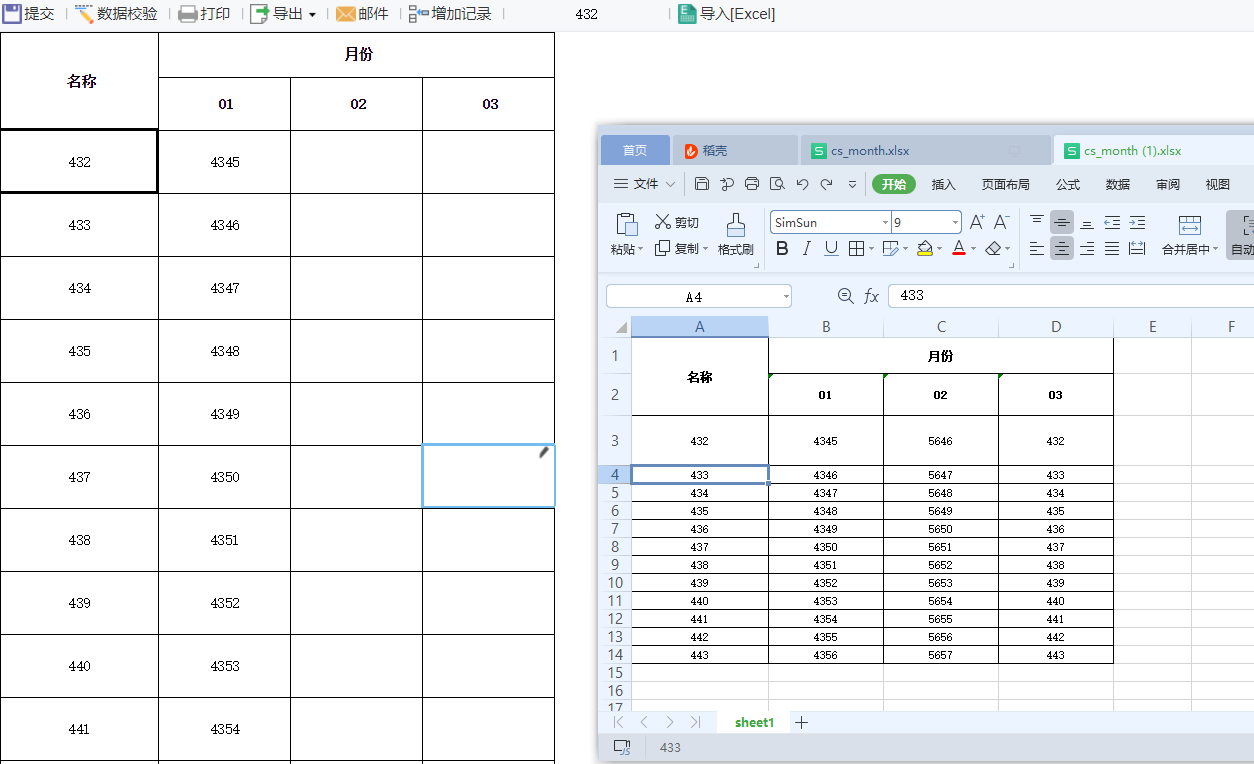Click the clear formatting eraser icon
1254x764 pixels.
tap(993, 248)
